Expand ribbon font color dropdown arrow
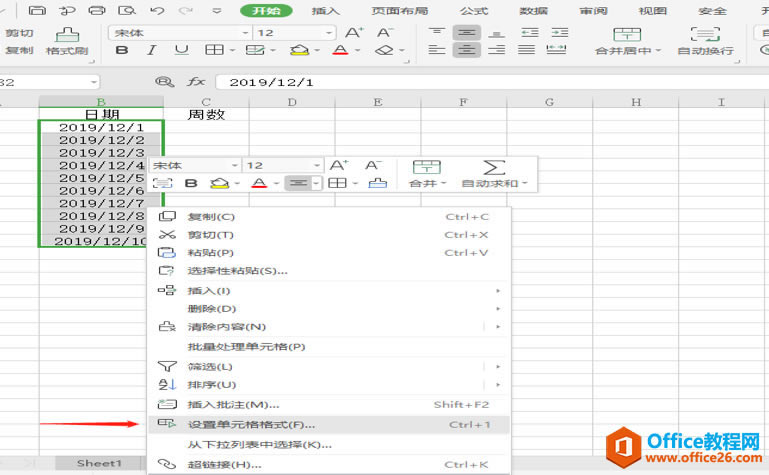Viewport: 769px width, 475px height. (358, 50)
